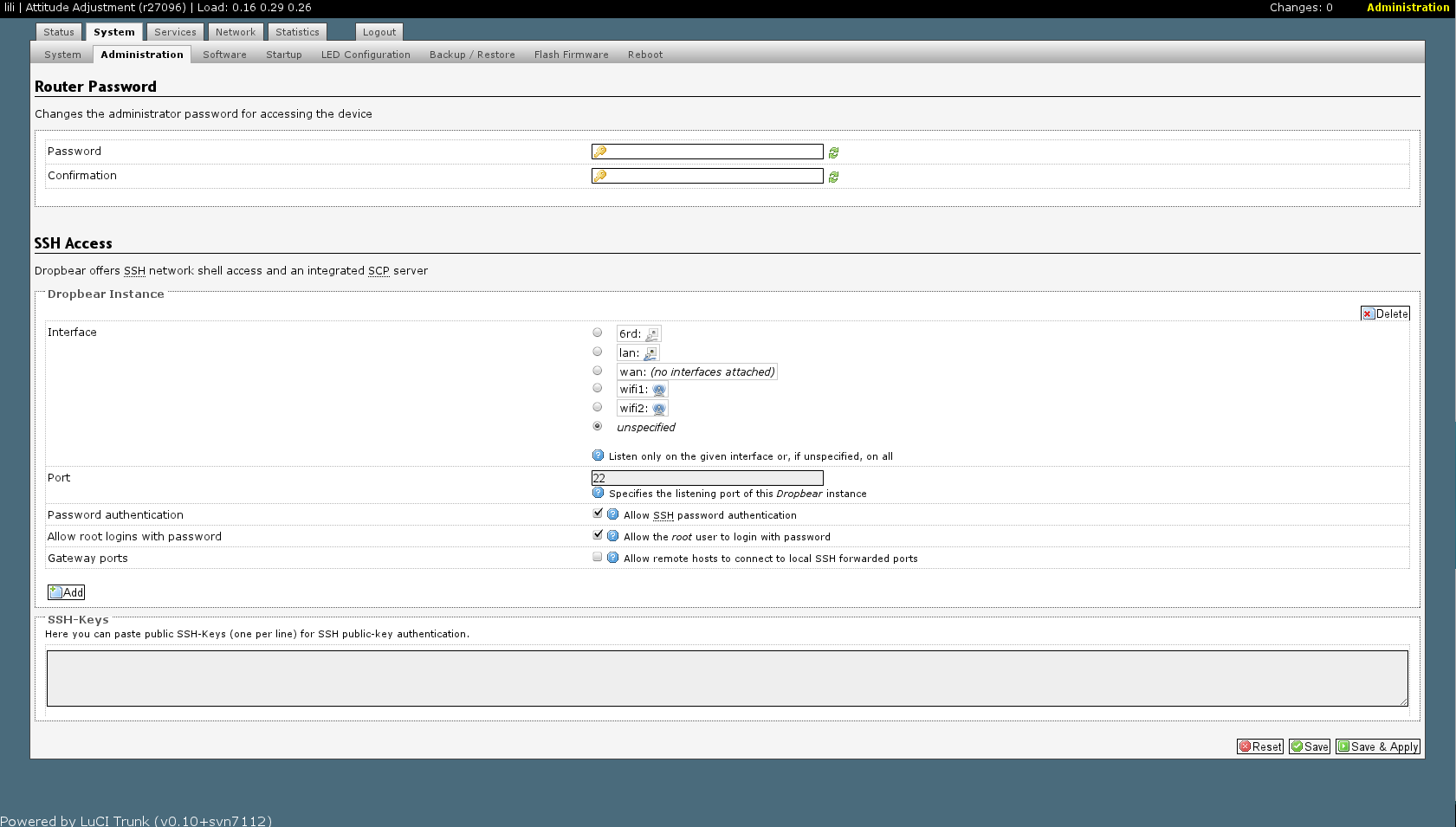
Task: Click the Reset button
Action: 1260,746
